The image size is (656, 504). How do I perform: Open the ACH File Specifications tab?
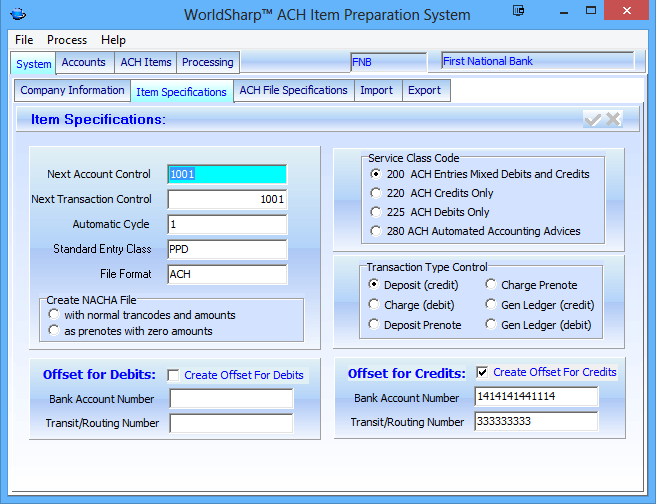tap(293, 90)
